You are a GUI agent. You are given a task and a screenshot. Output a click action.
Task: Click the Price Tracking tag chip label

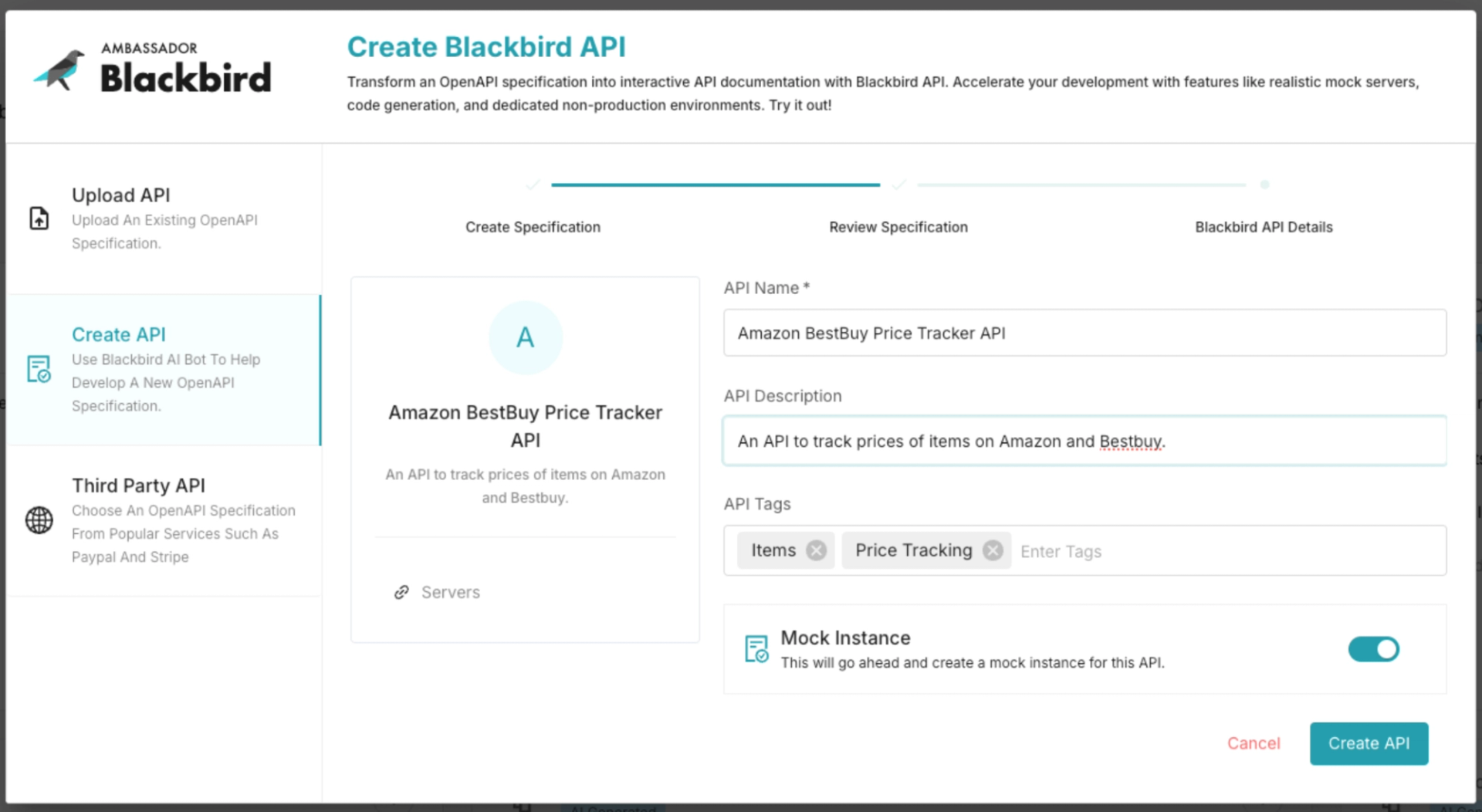(x=914, y=550)
